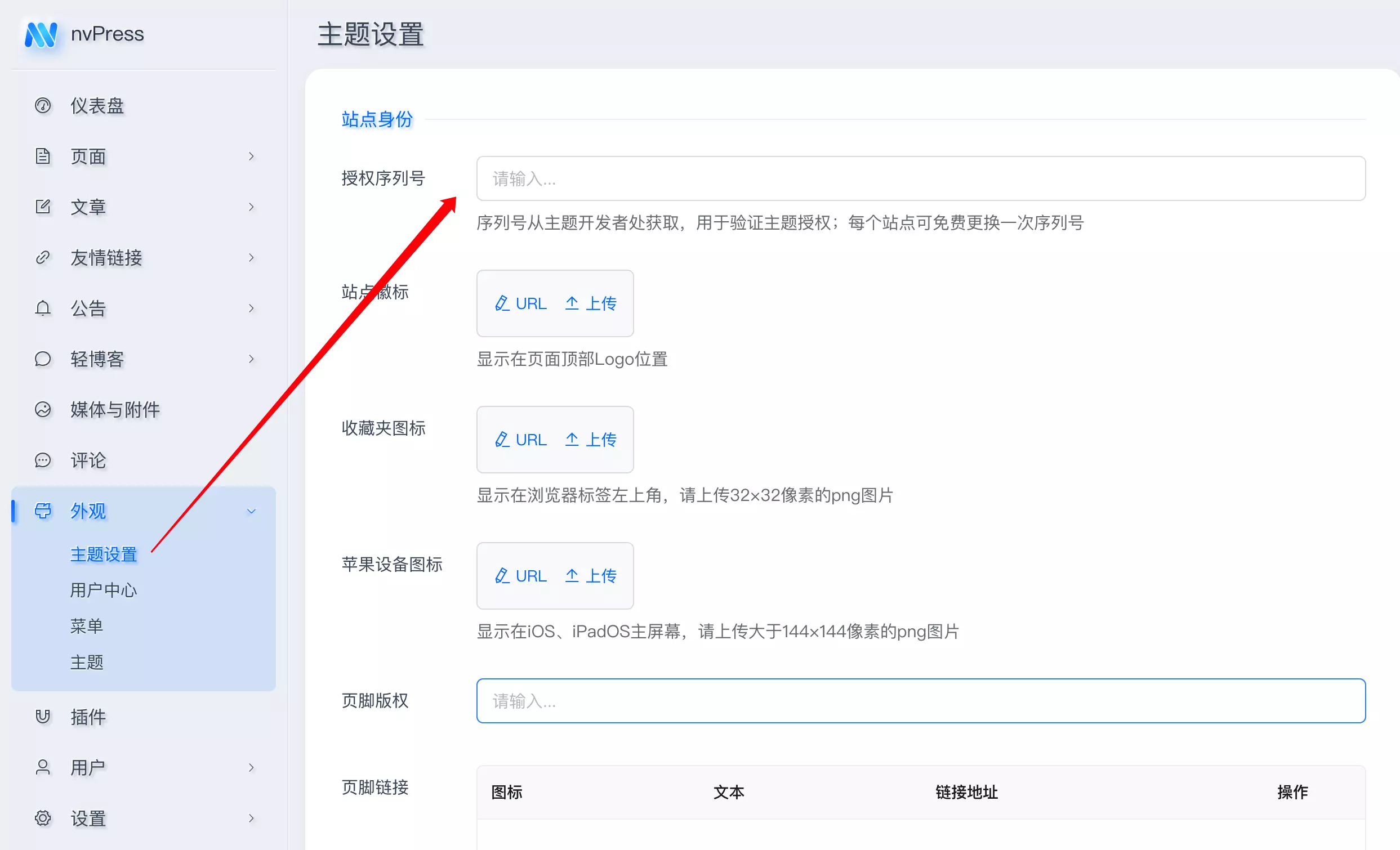This screenshot has height=850, width=1400.
Task: Click the 评论 comments bubble icon
Action: [x=43, y=460]
